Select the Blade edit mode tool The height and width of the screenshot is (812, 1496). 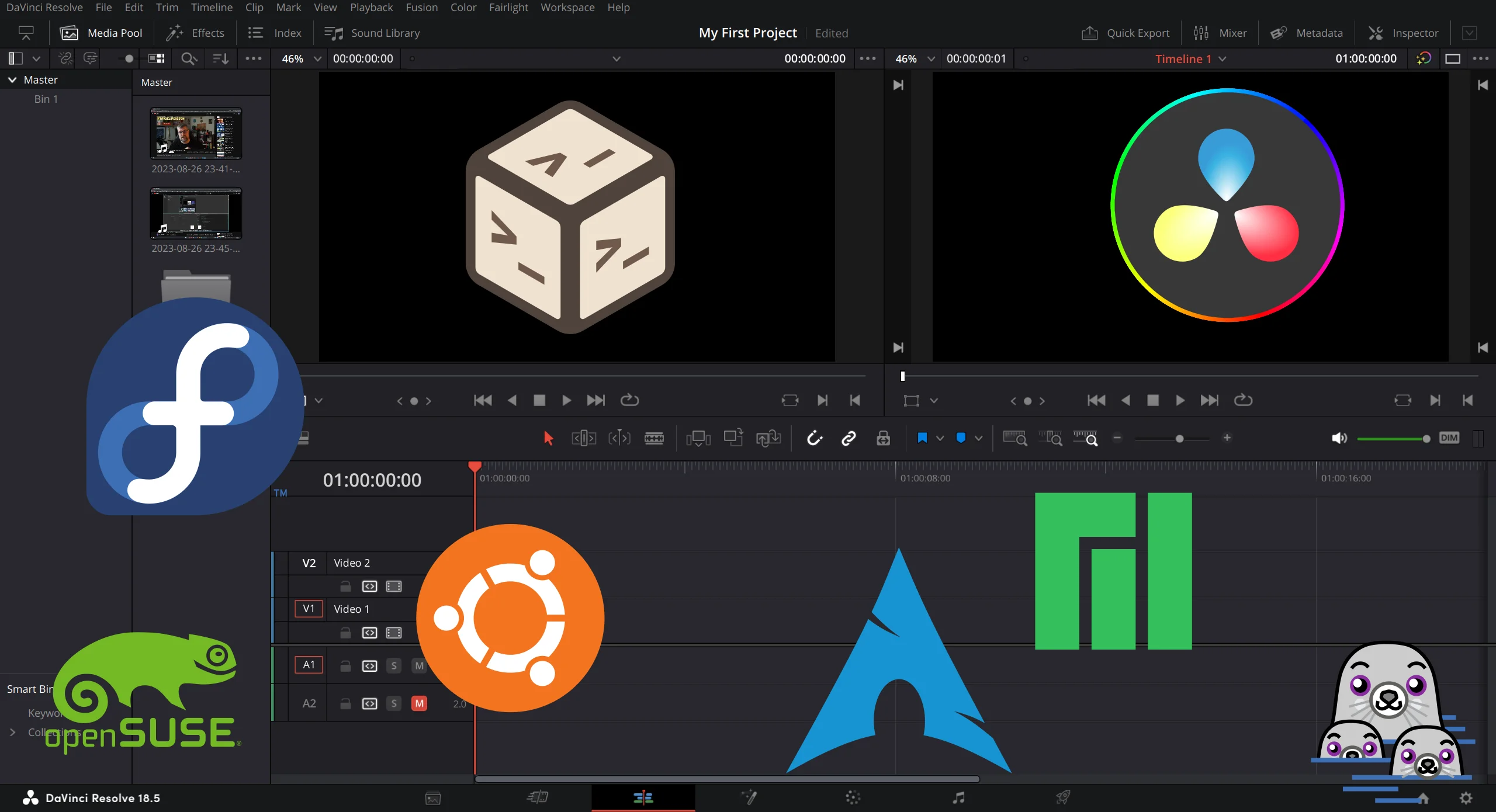pyautogui.click(x=653, y=438)
